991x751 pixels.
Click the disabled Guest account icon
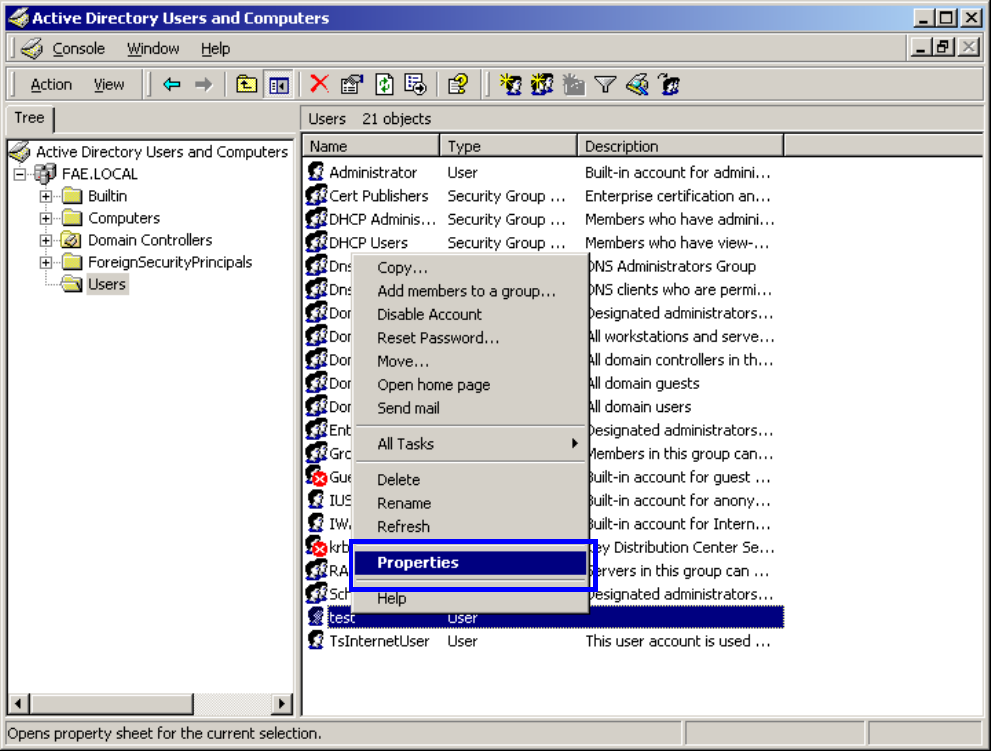point(315,476)
